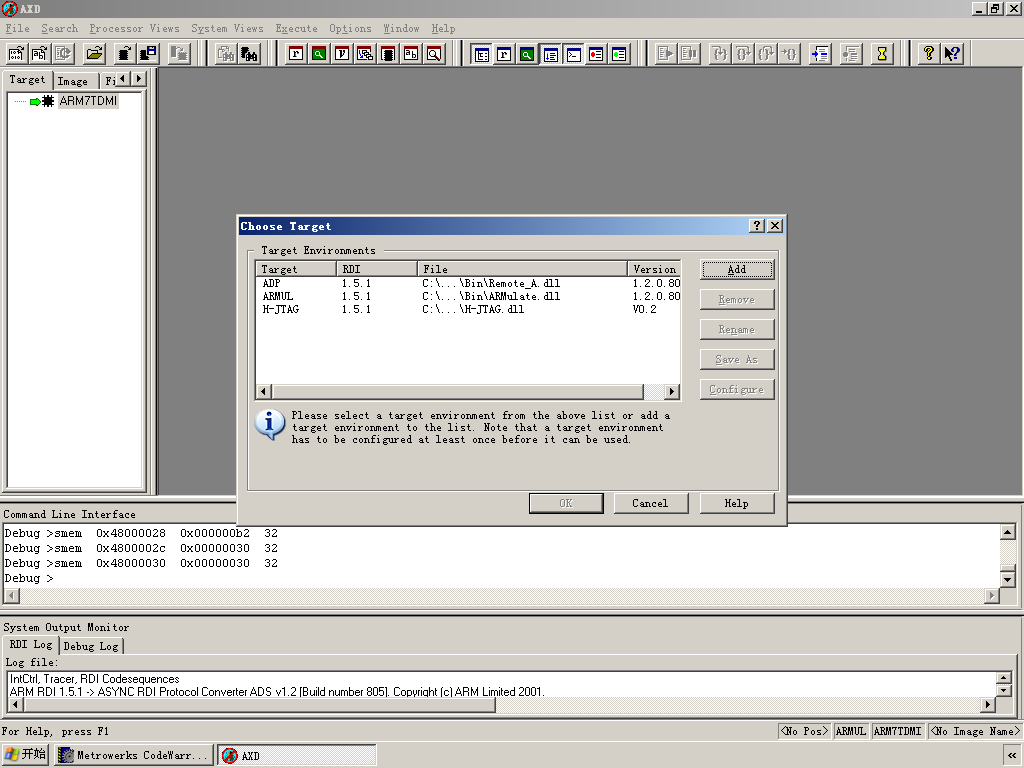Open System Watch view (blue-header magnifier icon)
This screenshot has width=1024, height=768.
pyautogui.click(x=527, y=54)
